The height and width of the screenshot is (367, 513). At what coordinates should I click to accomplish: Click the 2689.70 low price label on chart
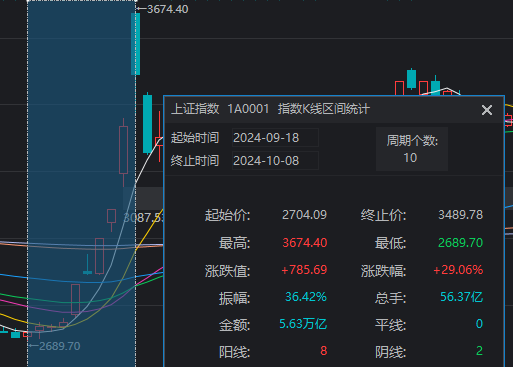point(60,346)
